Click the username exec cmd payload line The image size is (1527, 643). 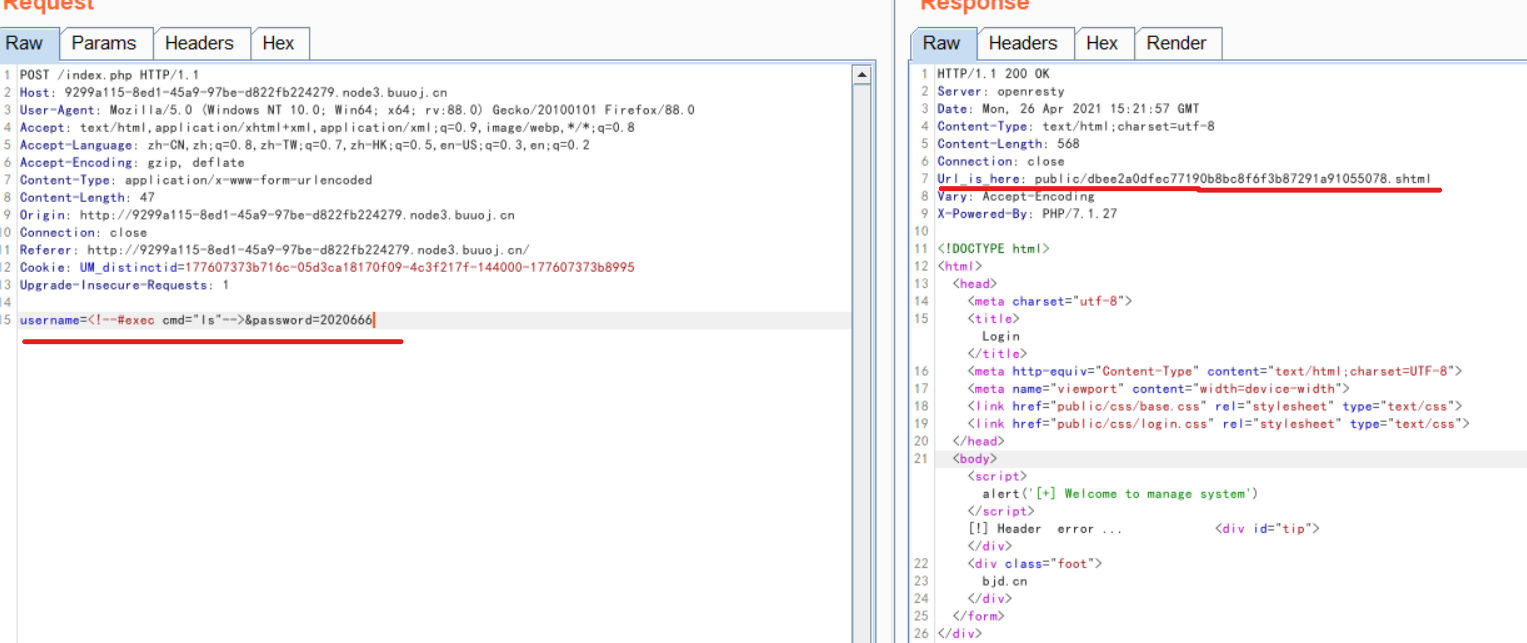tap(197, 320)
